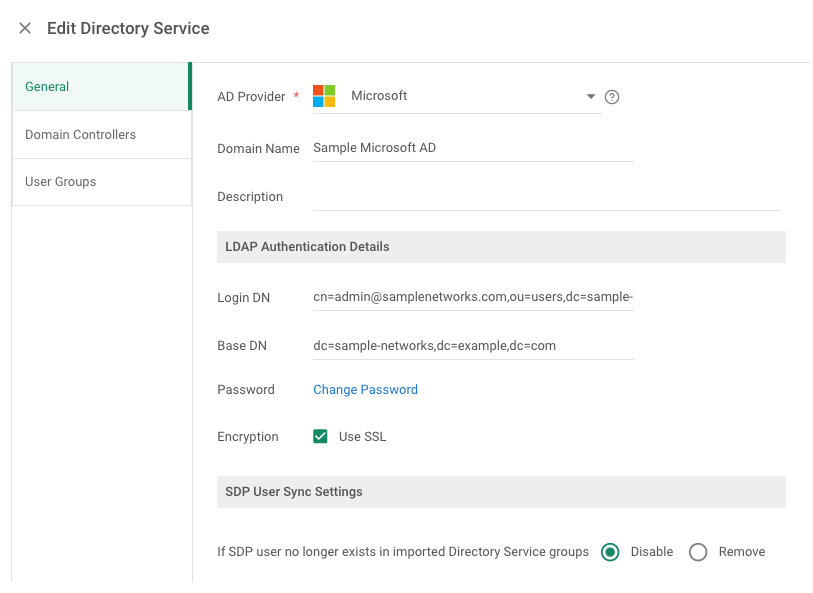The image size is (813, 593).
Task: Open the User Groups tab
Action: click(x=60, y=181)
